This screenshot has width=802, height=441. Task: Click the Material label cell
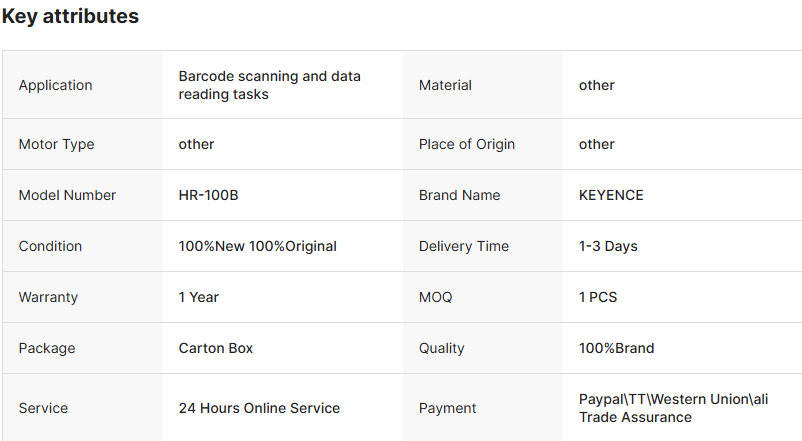[445, 85]
